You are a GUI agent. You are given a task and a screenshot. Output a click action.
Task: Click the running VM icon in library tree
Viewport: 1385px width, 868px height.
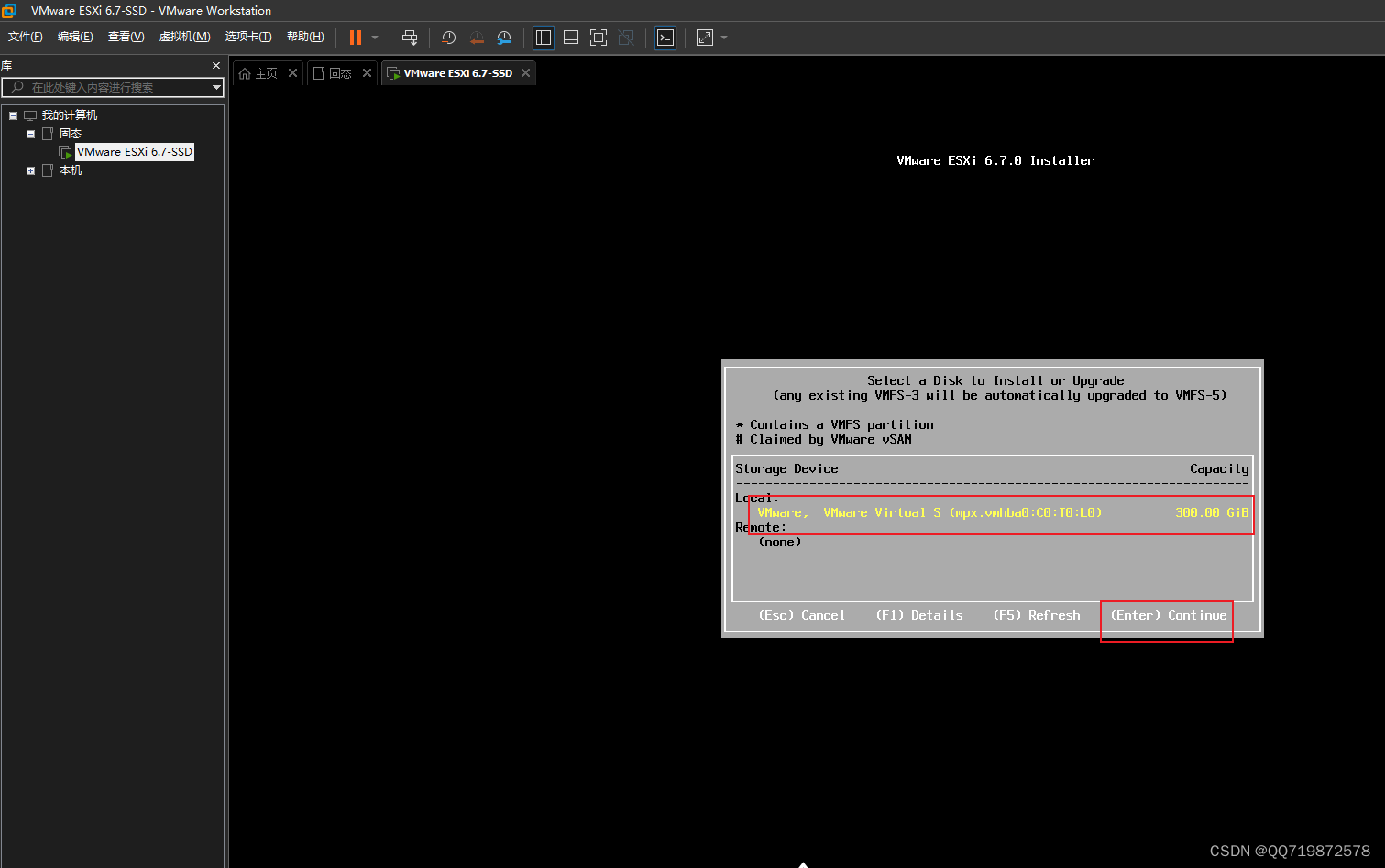tap(65, 152)
